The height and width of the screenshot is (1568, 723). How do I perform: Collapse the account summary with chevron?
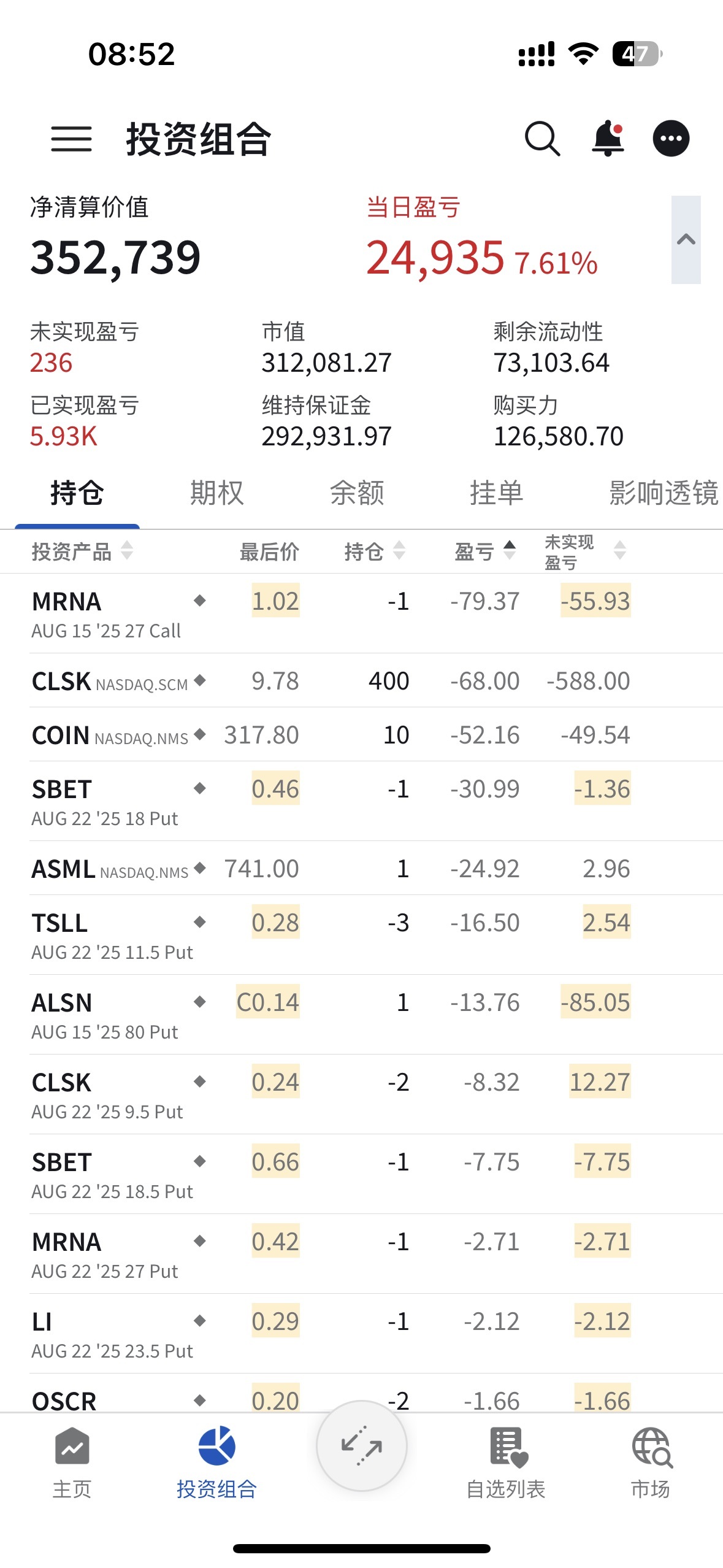pyautogui.click(x=686, y=240)
